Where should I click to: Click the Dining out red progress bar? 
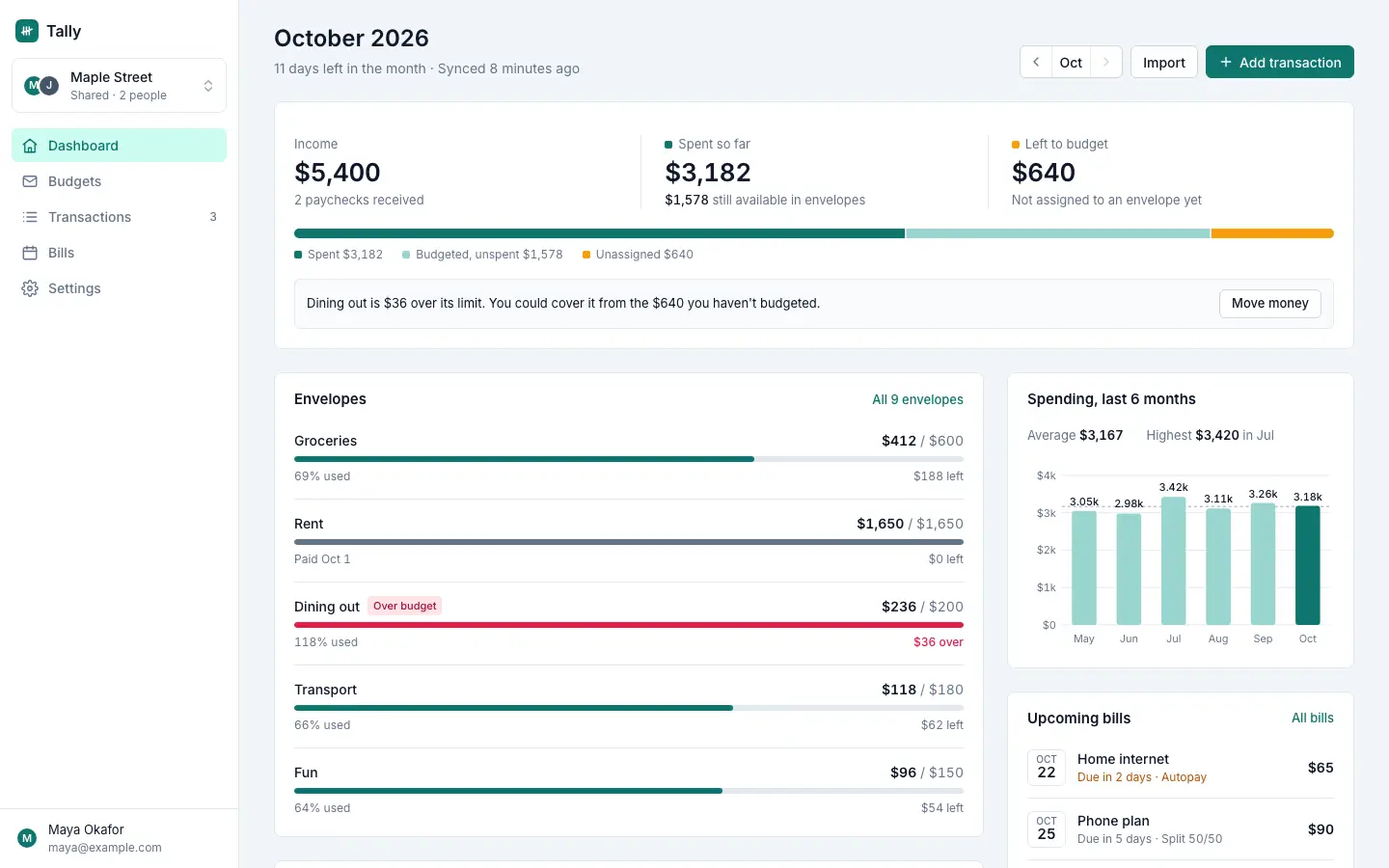pos(629,625)
